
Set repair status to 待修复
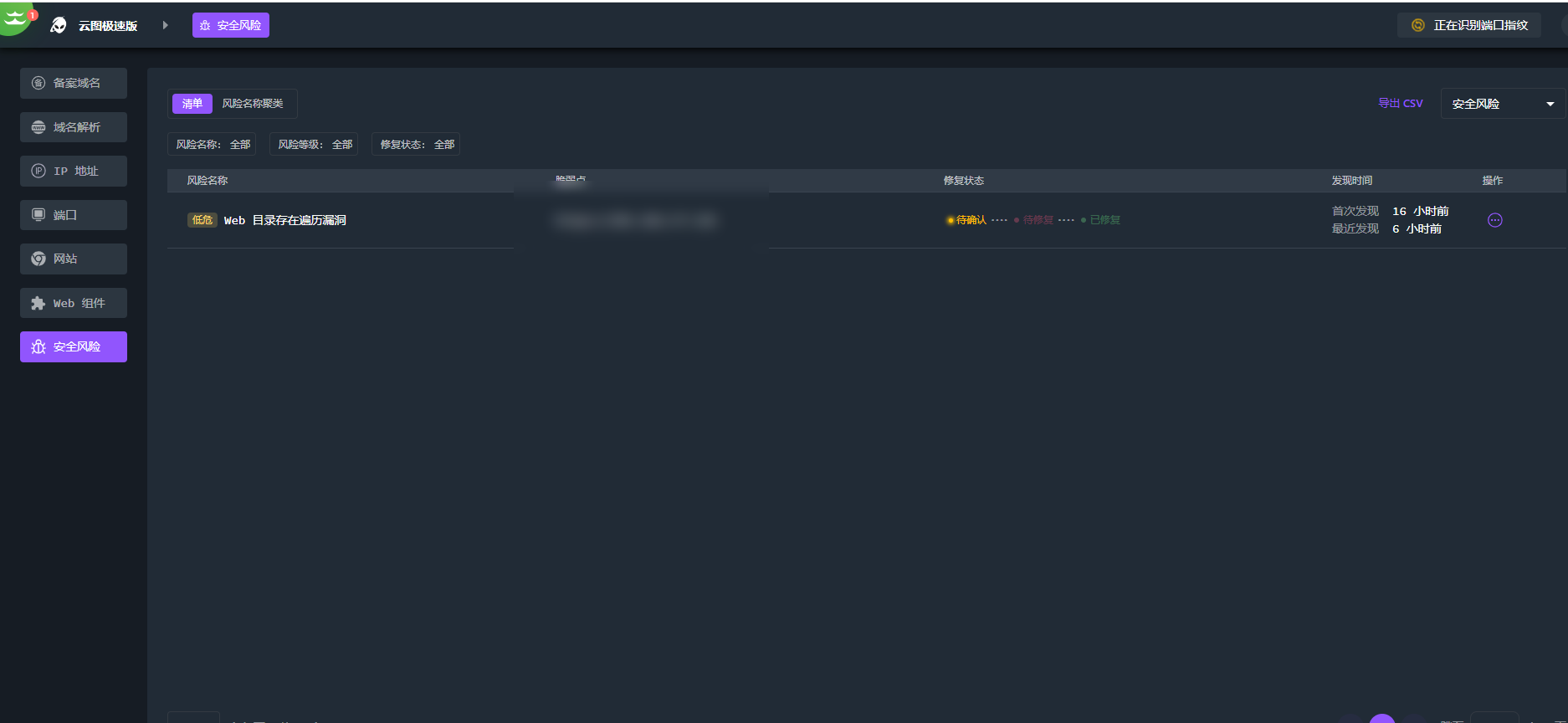[x=1037, y=220]
